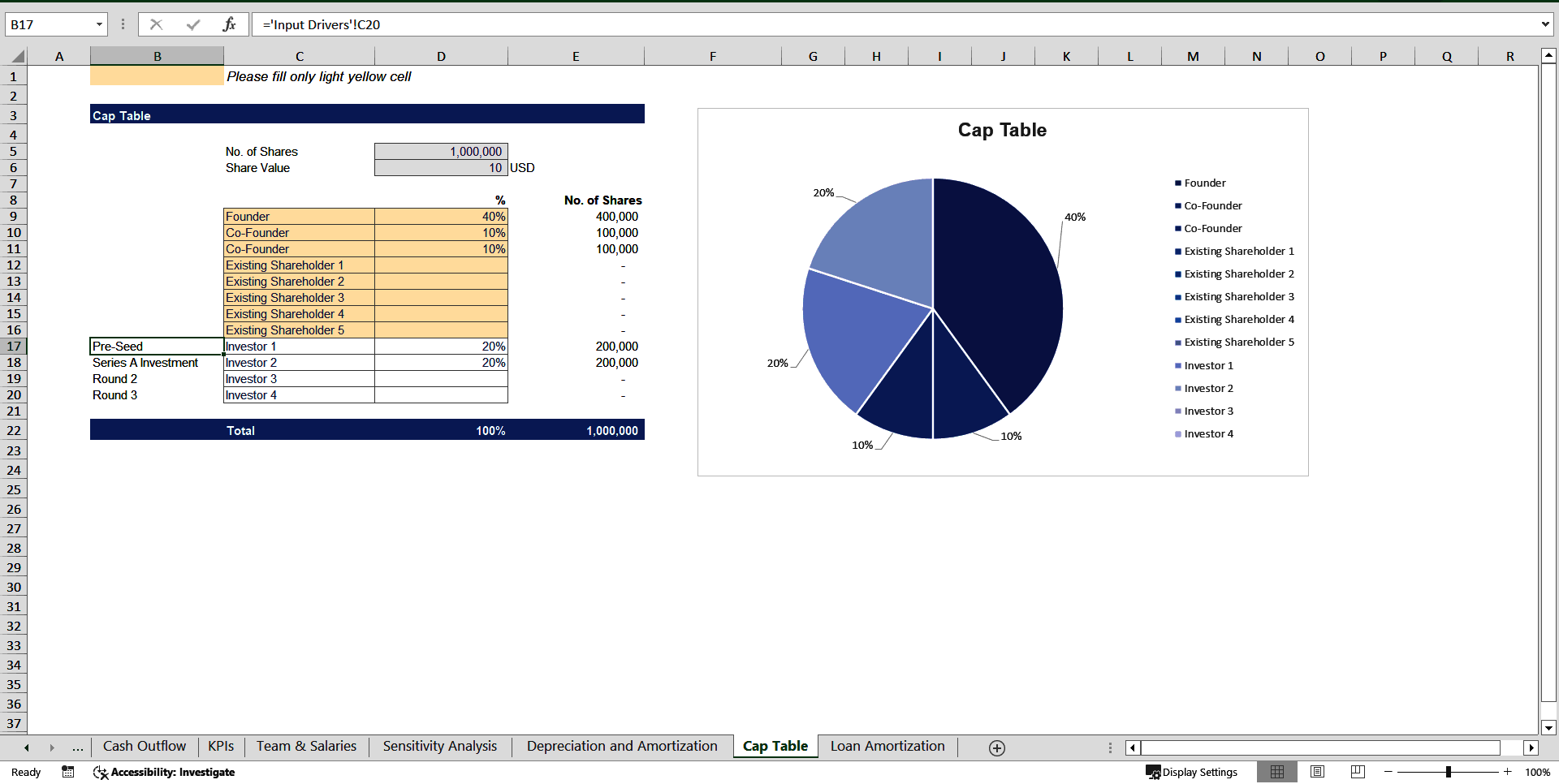Select row 9 header
Image resolution: width=1559 pixels, height=784 pixels.
pyautogui.click(x=14, y=217)
